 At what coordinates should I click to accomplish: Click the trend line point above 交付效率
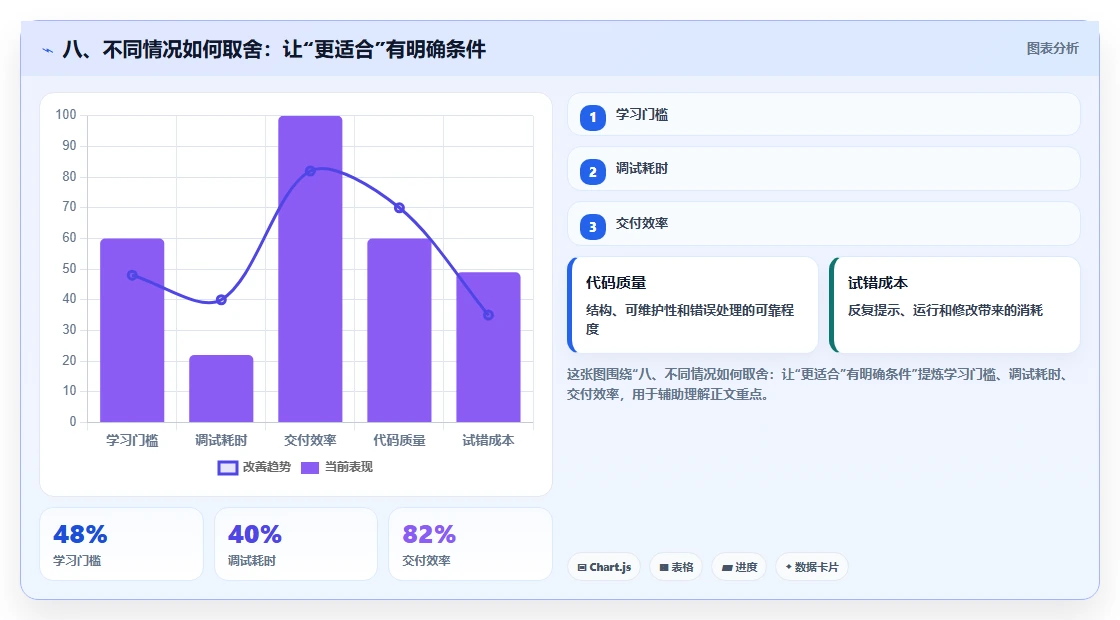click(310, 171)
